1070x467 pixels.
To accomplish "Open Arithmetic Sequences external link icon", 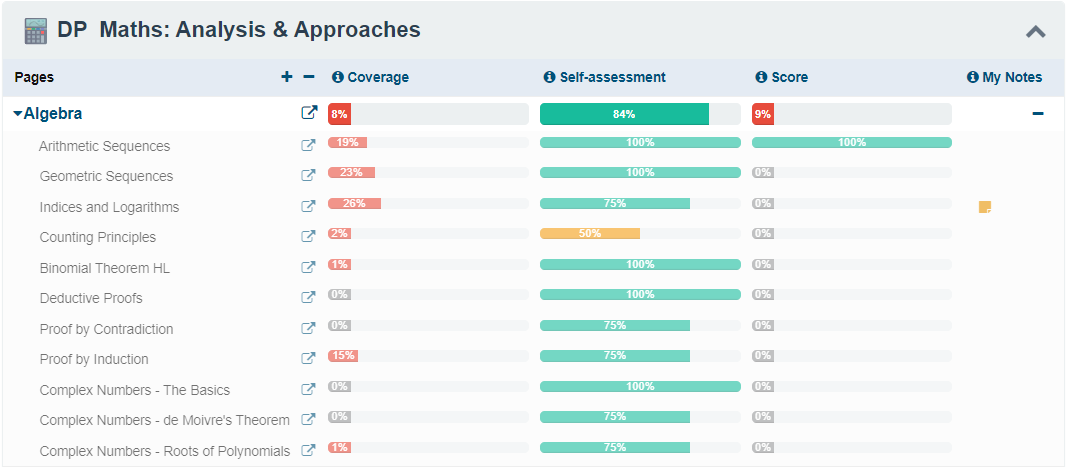I will click(x=309, y=145).
